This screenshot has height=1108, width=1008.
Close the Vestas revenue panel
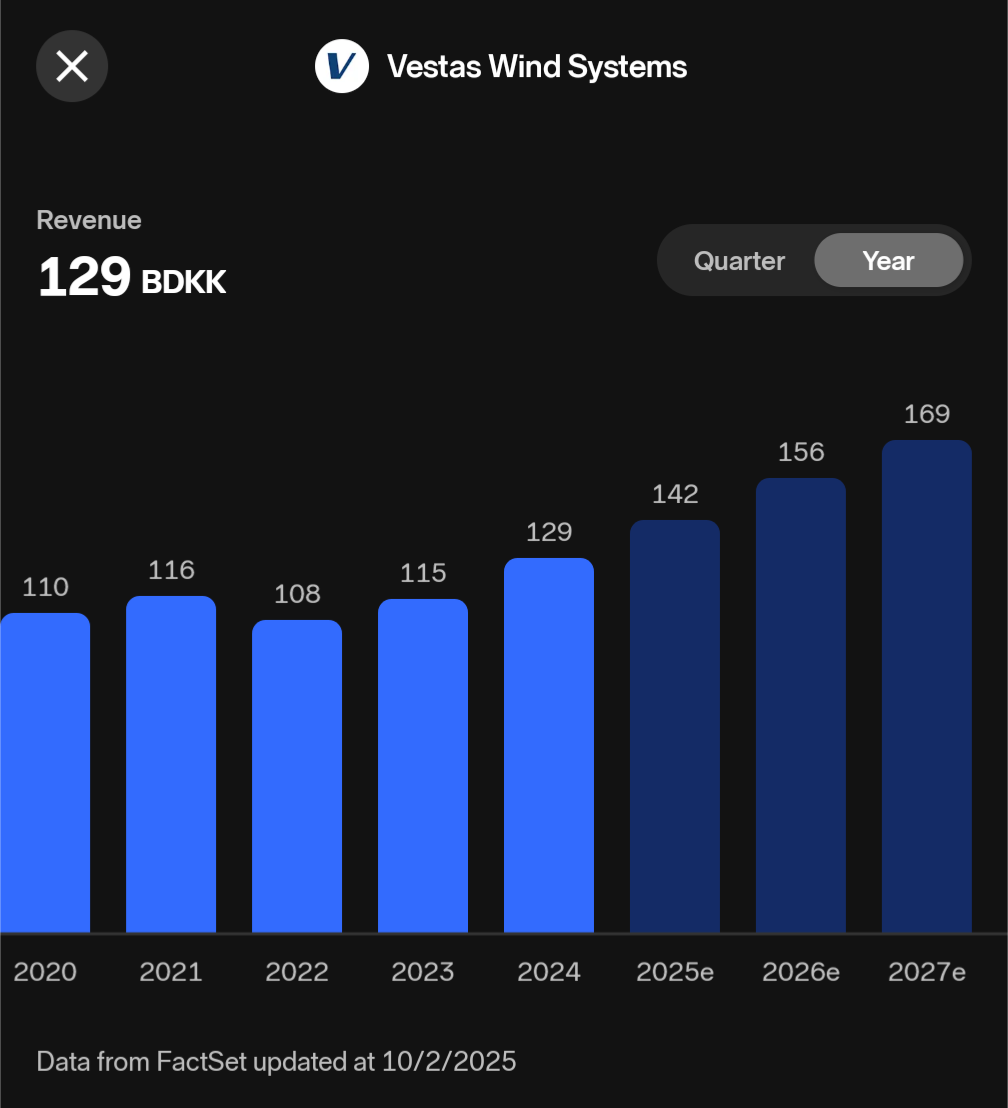point(72,66)
